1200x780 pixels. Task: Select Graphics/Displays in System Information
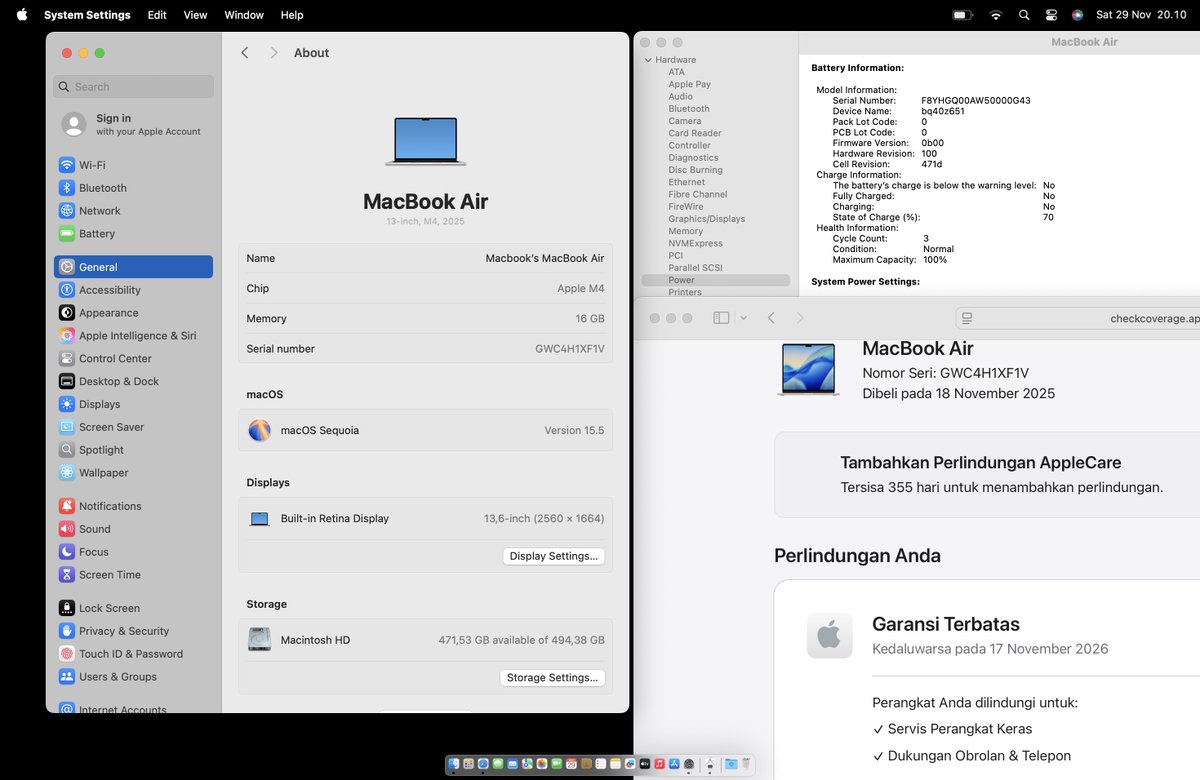(706, 219)
